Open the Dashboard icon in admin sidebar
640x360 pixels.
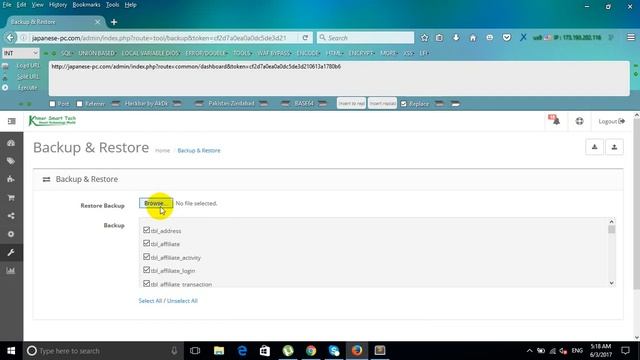click(11, 143)
